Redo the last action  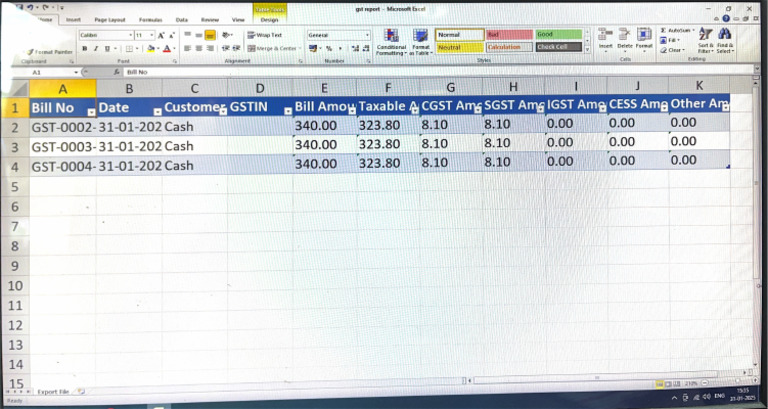click(x=45, y=8)
